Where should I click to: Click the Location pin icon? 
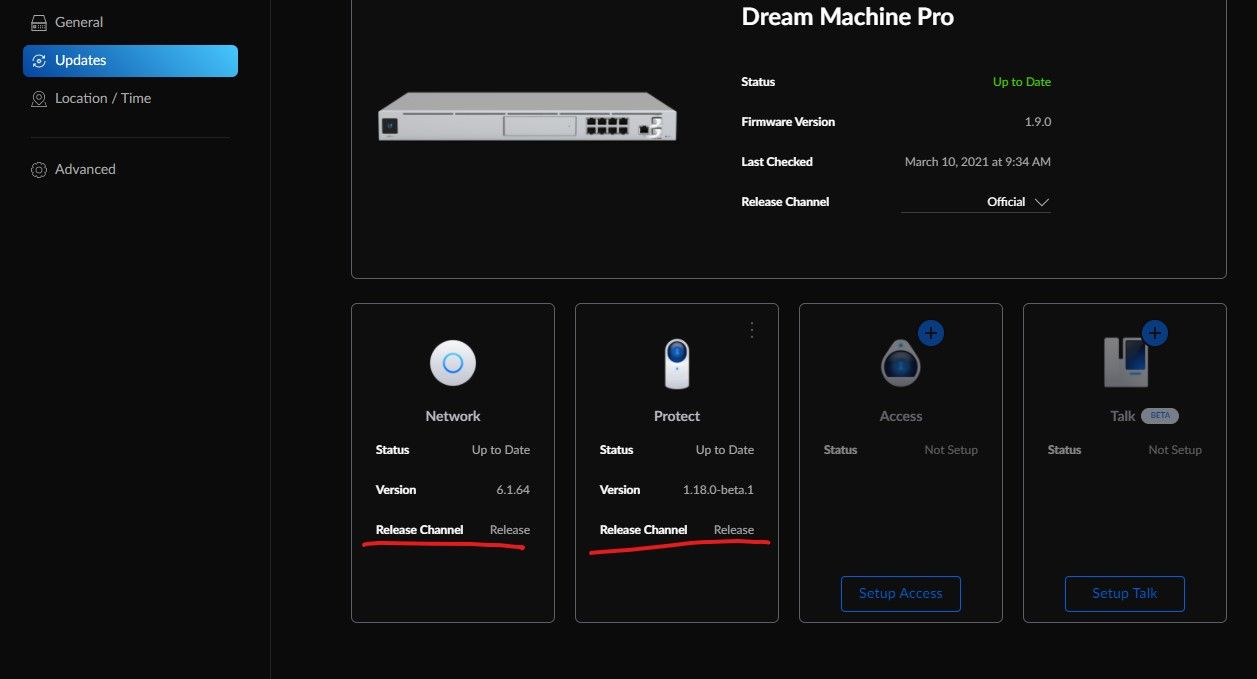39,99
